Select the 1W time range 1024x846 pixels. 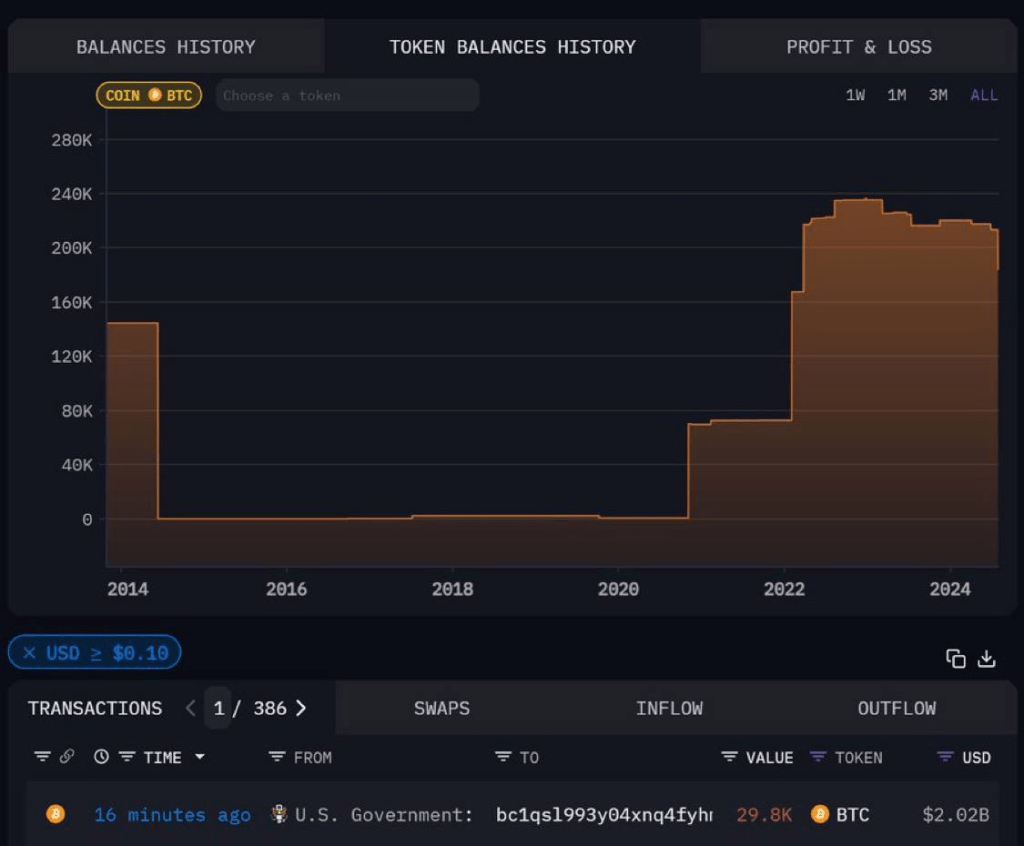[x=855, y=95]
